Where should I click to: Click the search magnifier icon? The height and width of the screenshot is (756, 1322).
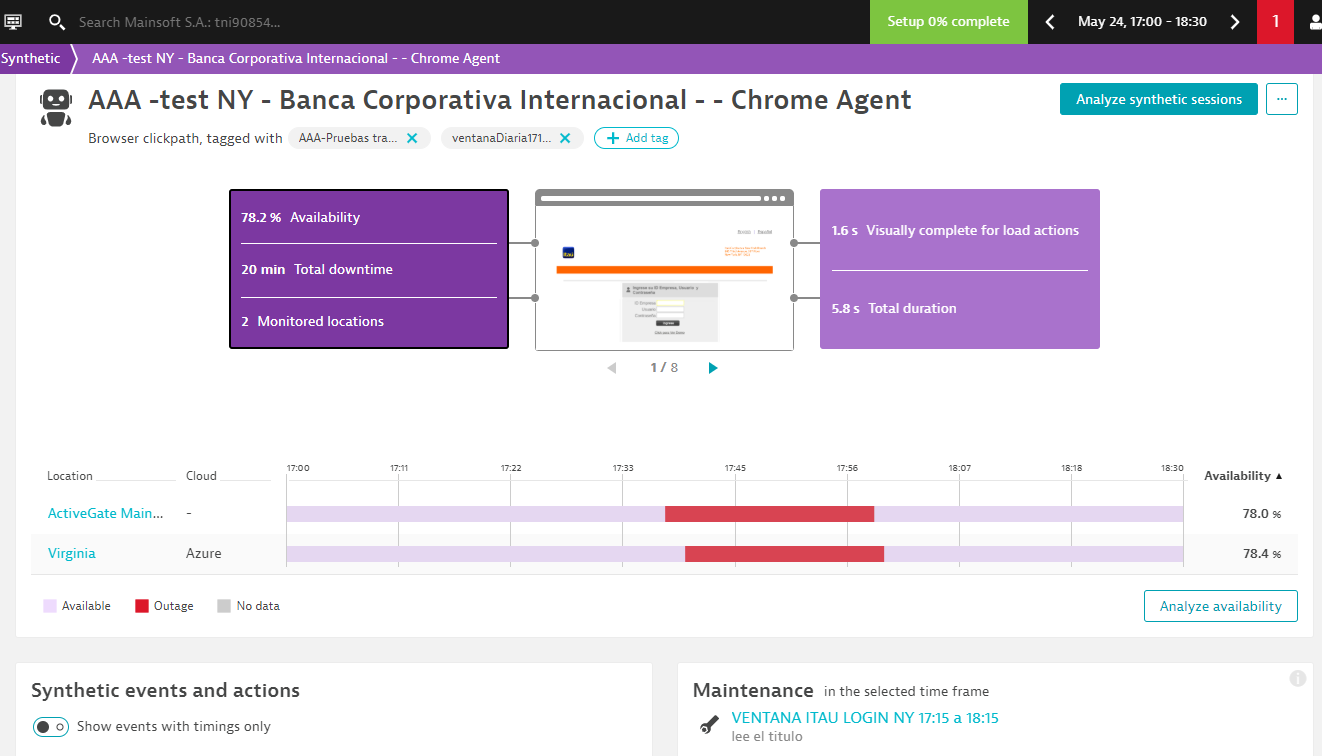coord(57,22)
